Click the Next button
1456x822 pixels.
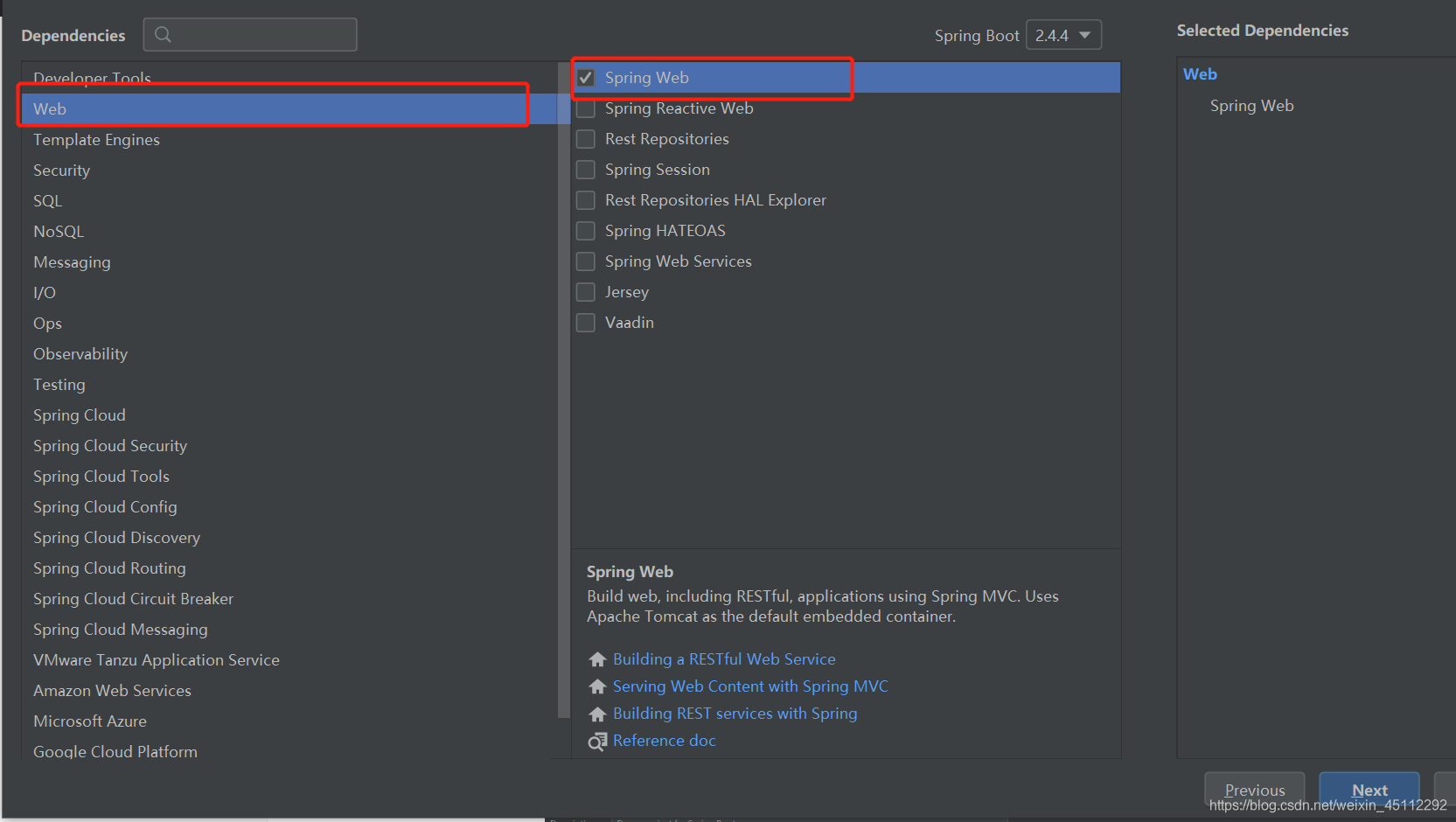(1369, 790)
